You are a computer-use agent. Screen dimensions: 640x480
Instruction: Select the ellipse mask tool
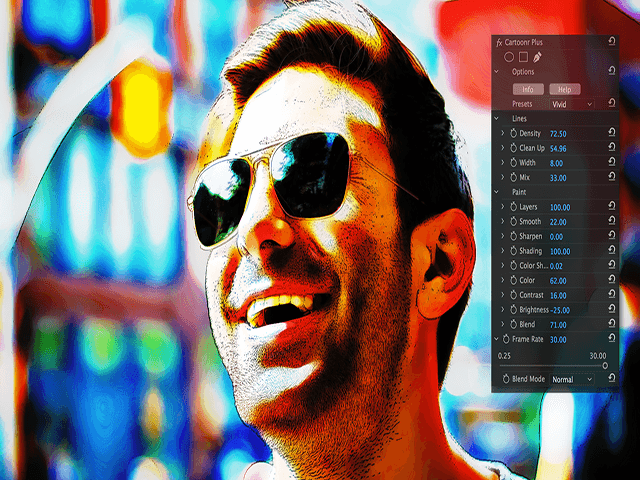(509, 57)
